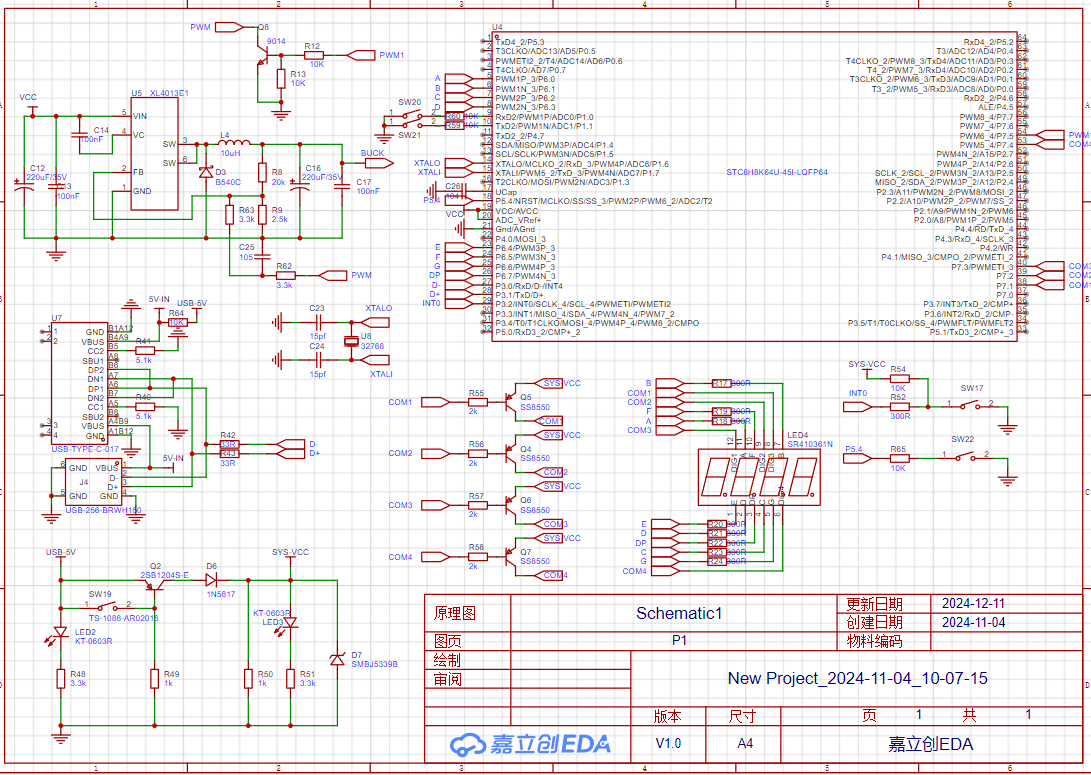Click paper size value A4
The height and width of the screenshot is (775, 1091).
[745, 743]
